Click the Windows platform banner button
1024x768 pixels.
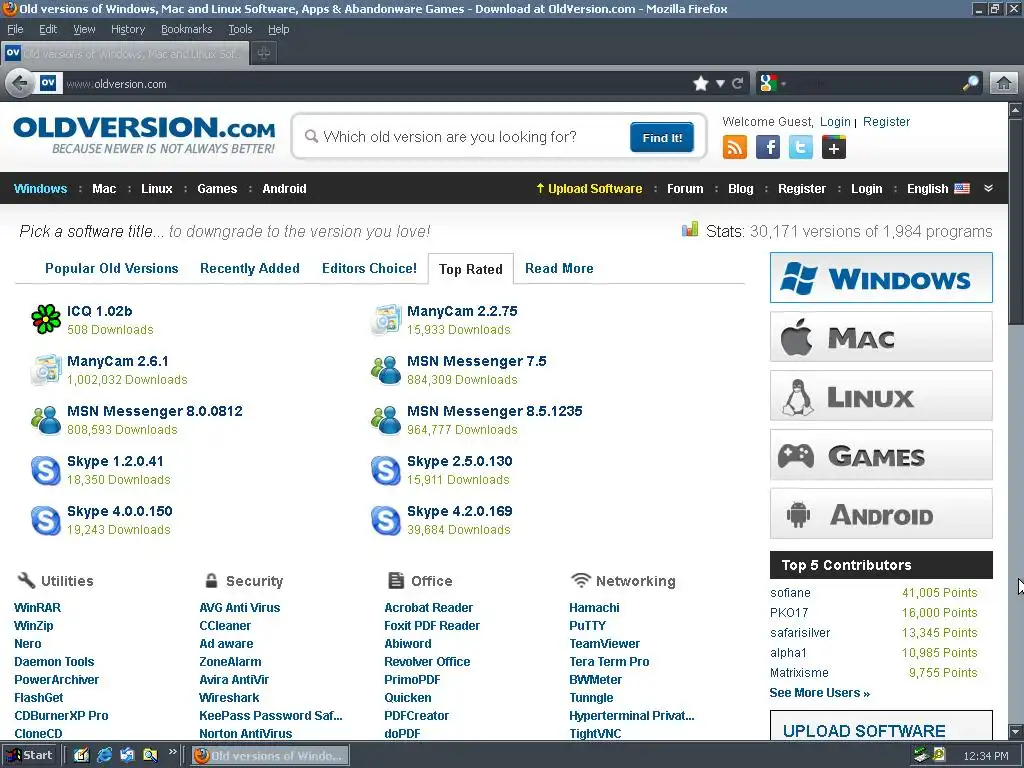pyautogui.click(x=881, y=278)
